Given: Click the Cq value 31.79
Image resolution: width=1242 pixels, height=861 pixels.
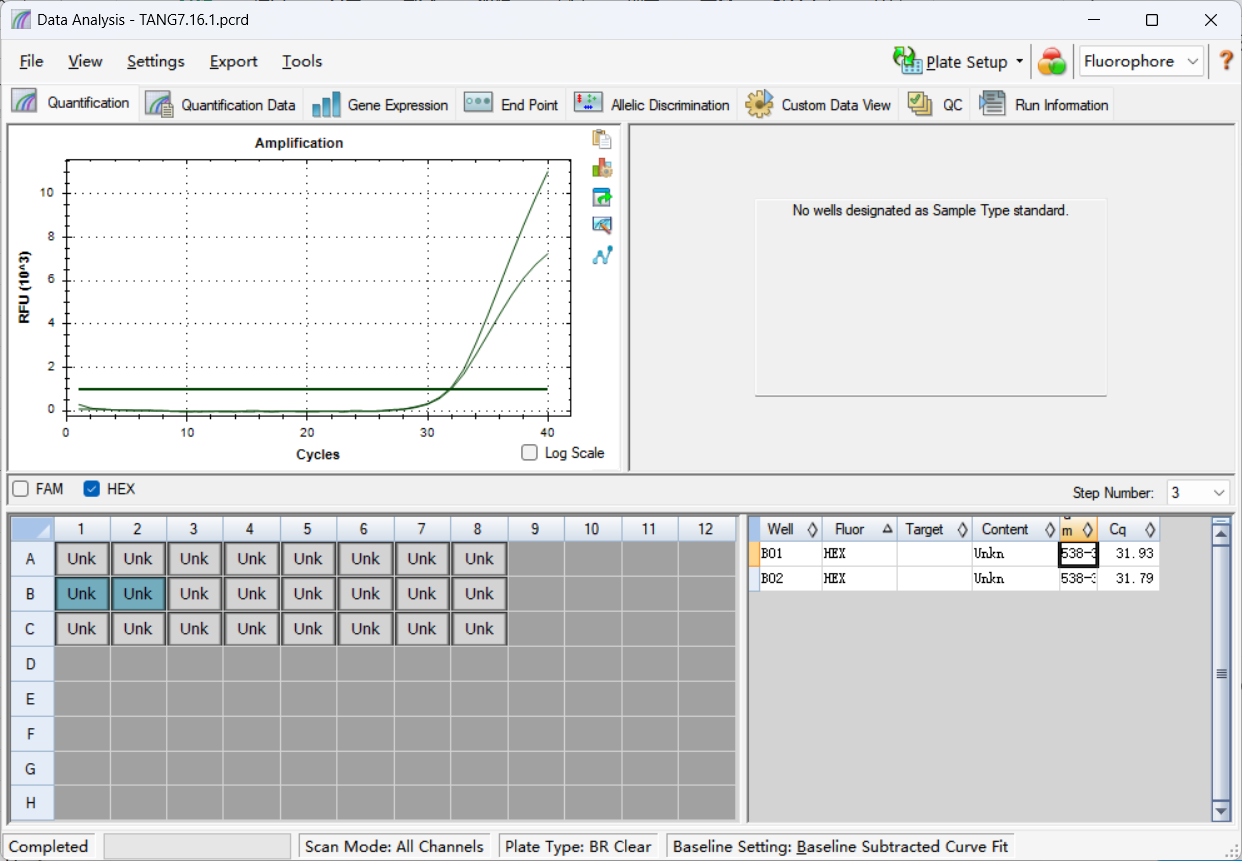Looking at the screenshot, I should click(x=1128, y=578).
